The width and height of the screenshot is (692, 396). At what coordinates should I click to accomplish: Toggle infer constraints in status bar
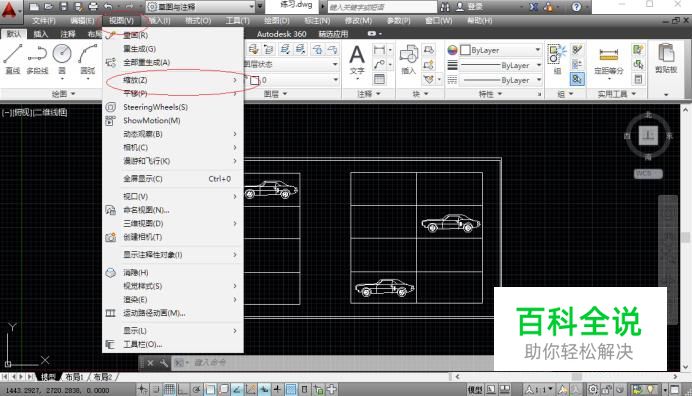(142, 389)
